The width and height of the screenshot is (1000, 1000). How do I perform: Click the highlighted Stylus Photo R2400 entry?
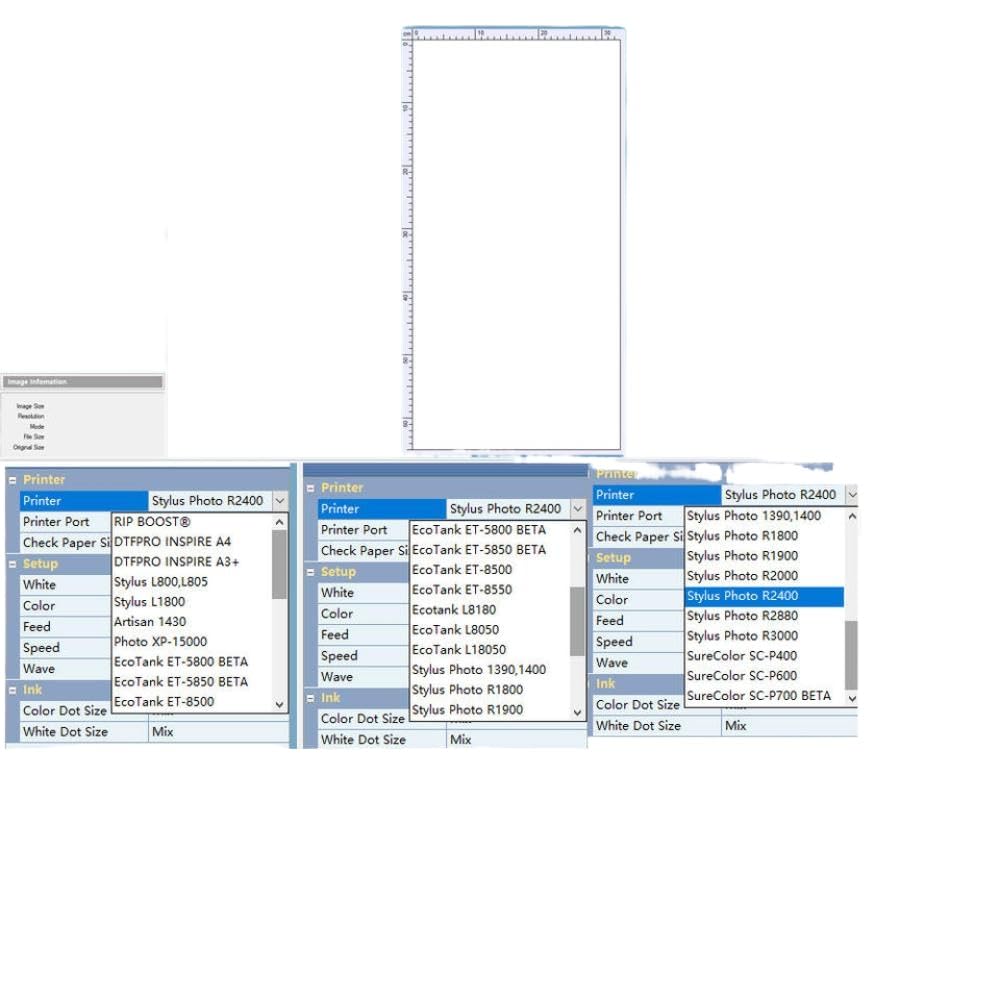click(x=764, y=596)
